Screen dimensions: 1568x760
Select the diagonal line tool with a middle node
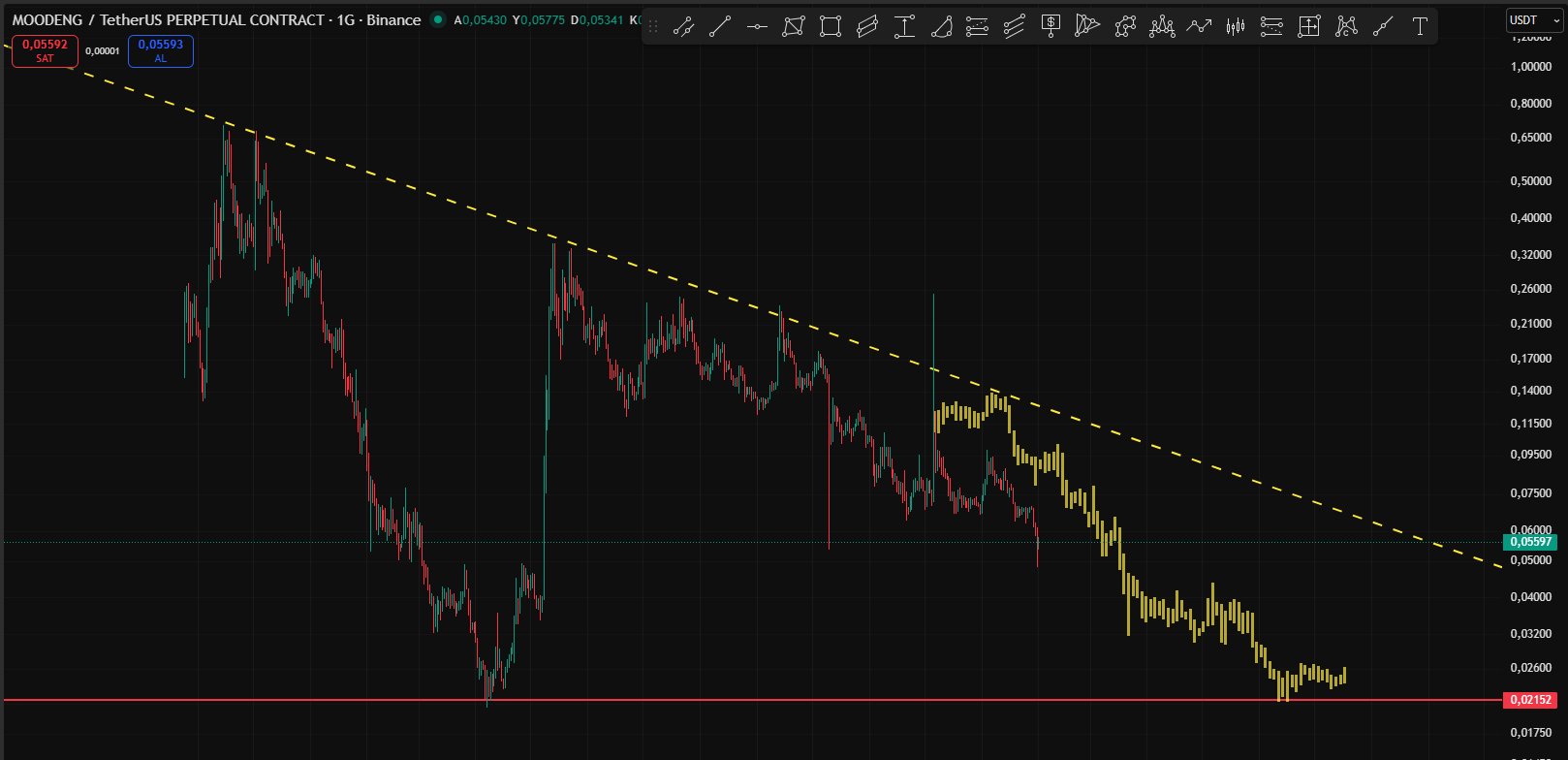coord(1383,27)
